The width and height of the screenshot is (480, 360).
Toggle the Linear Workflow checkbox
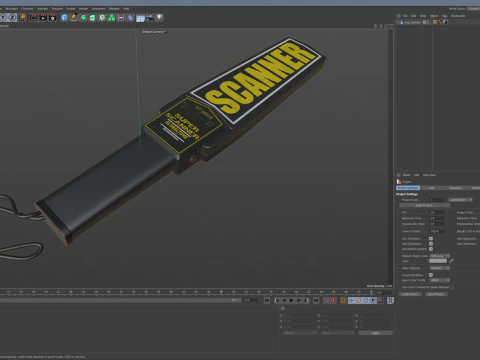tap(431, 275)
